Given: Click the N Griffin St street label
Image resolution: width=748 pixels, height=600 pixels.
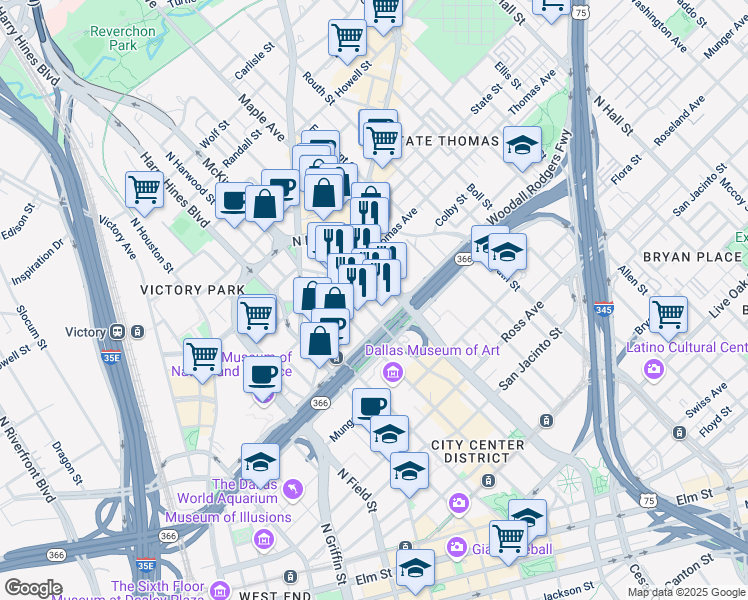Looking at the screenshot, I should (333, 554).
